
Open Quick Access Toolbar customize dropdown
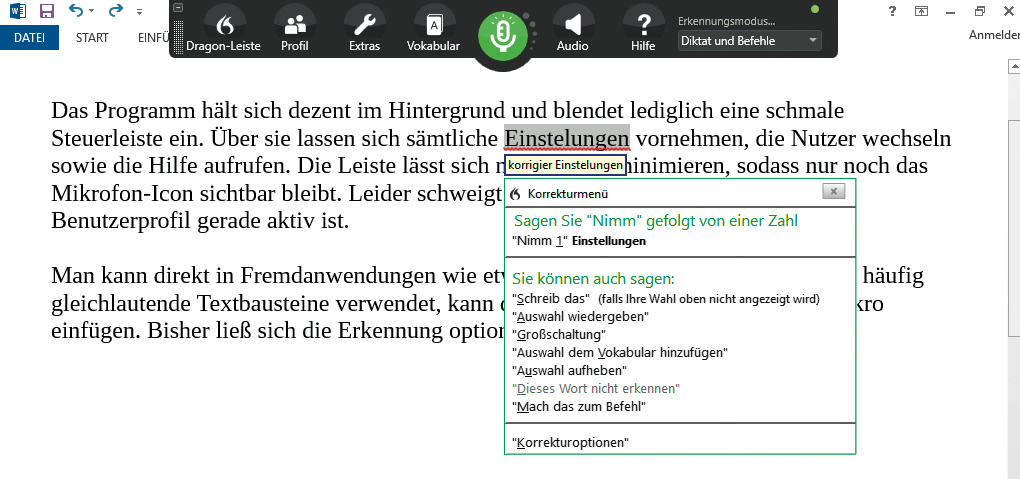[x=139, y=12]
